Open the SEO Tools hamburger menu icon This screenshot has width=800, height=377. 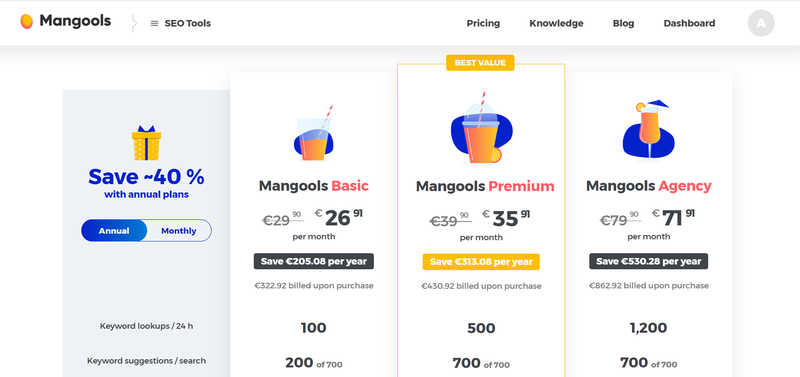[154, 23]
